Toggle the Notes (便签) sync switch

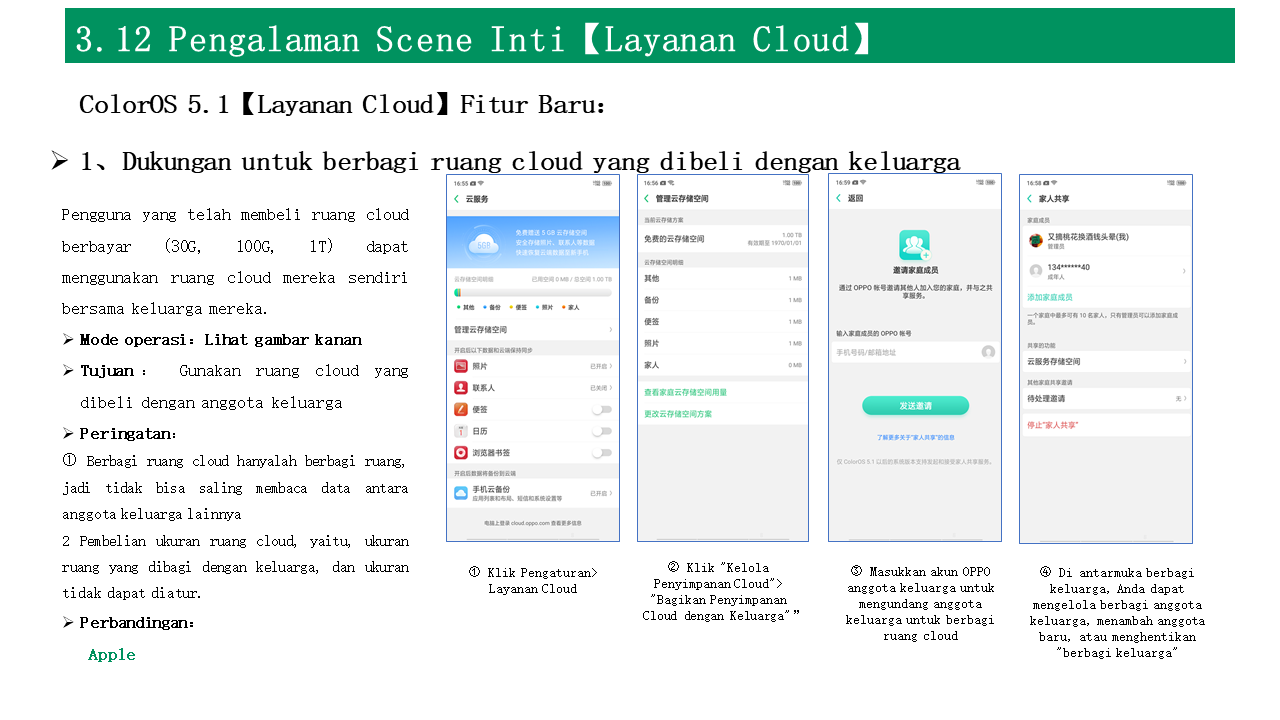[x=601, y=410]
